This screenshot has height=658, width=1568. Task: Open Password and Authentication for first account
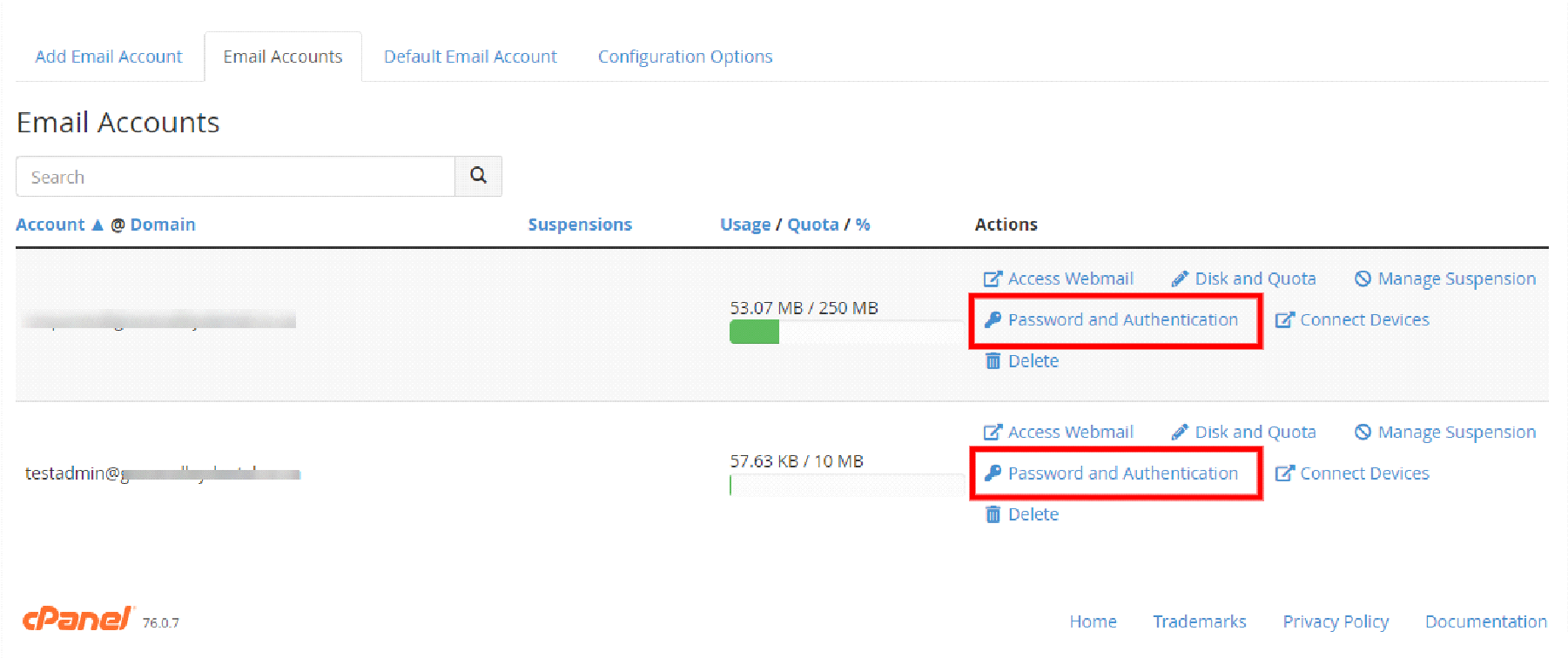click(x=1121, y=319)
